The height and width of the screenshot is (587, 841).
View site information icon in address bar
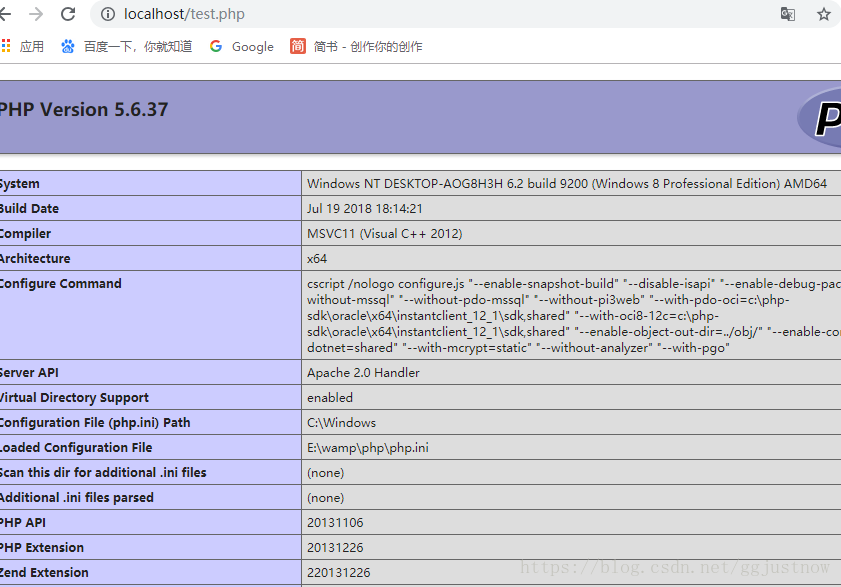108,14
